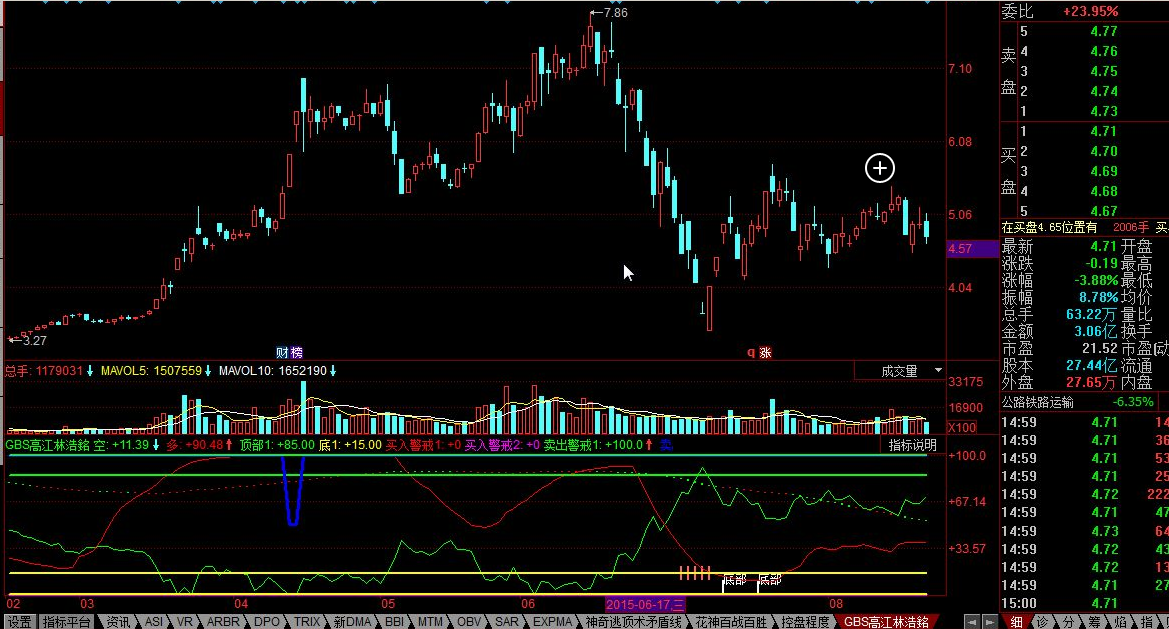Screen dimensions: 1169x629
Task: Switch to the 筹 chips tab
Action: tap(1094, 622)
